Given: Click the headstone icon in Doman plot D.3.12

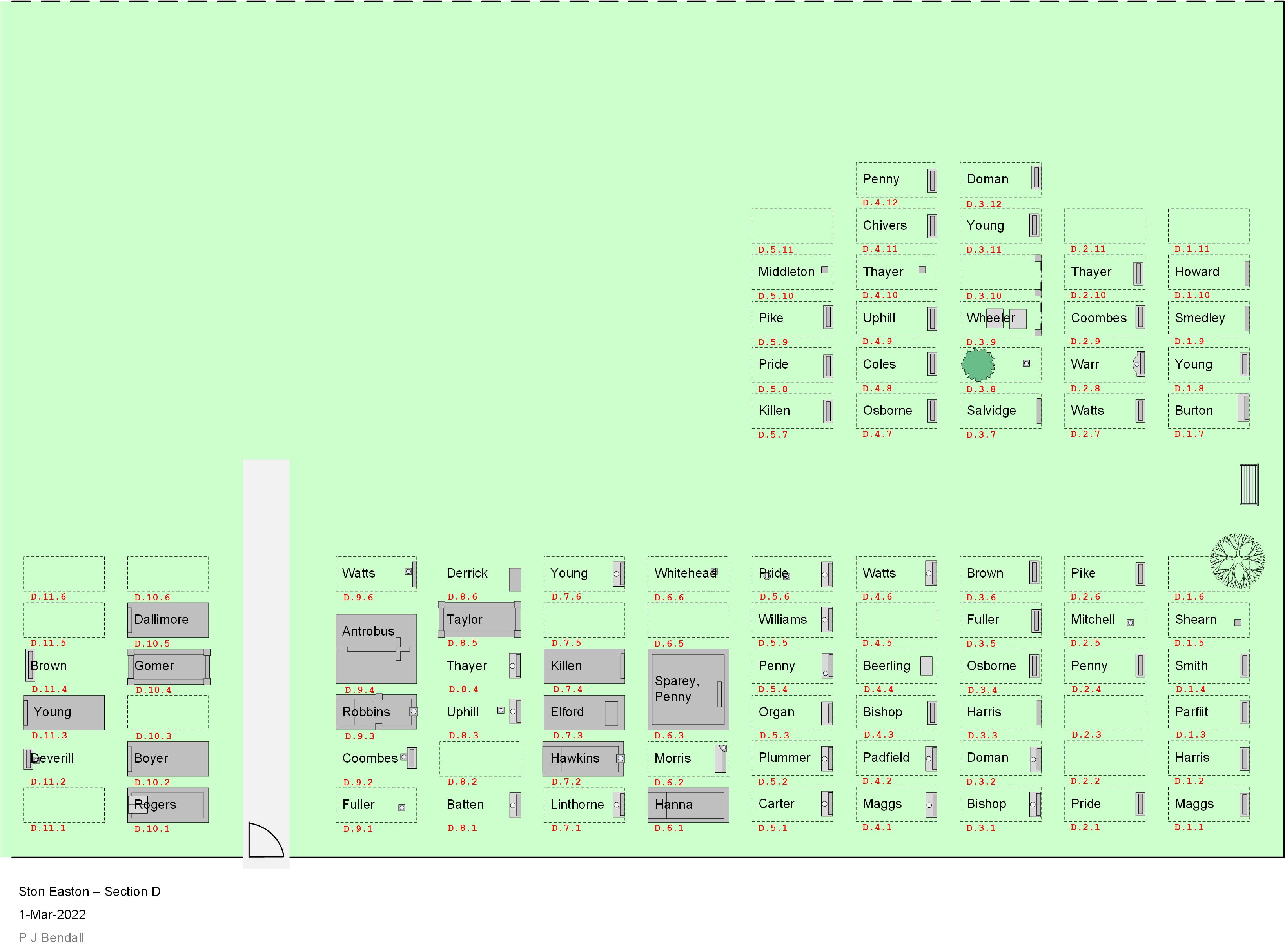Looking at the screenshot, I should (1036, 178).
